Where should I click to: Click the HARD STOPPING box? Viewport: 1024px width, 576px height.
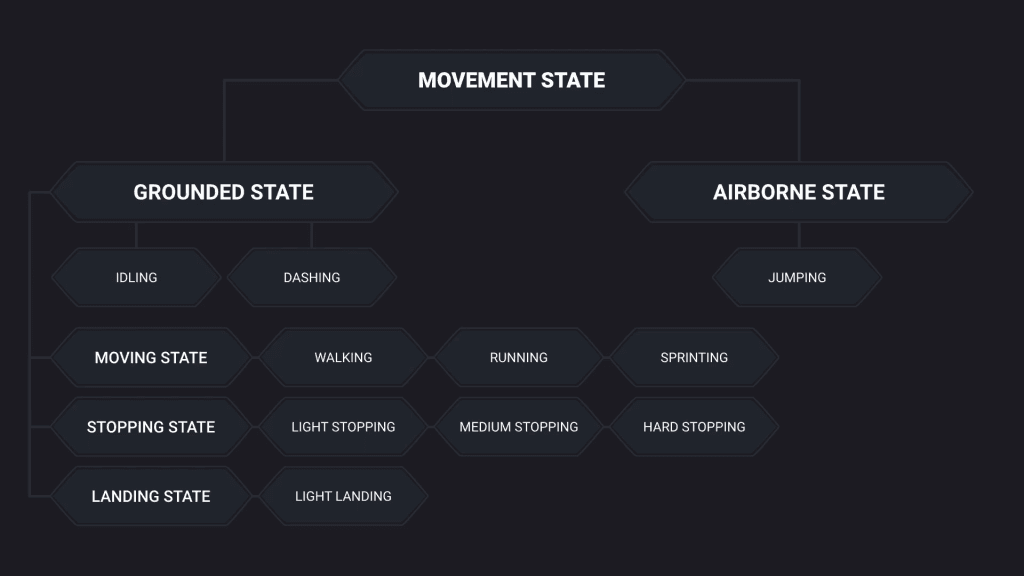[694, 426]
